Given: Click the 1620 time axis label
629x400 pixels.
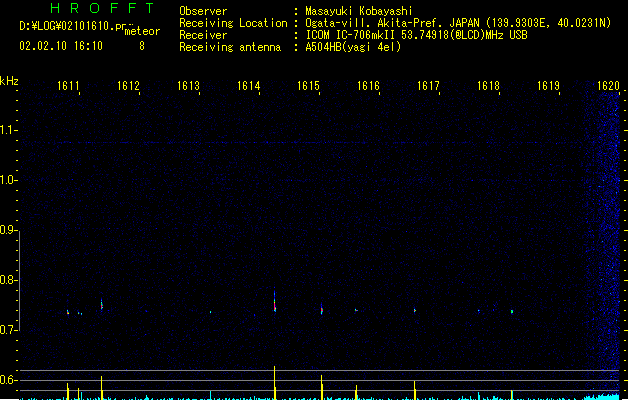Looking at the screenshot, I should tap(608, 86).
